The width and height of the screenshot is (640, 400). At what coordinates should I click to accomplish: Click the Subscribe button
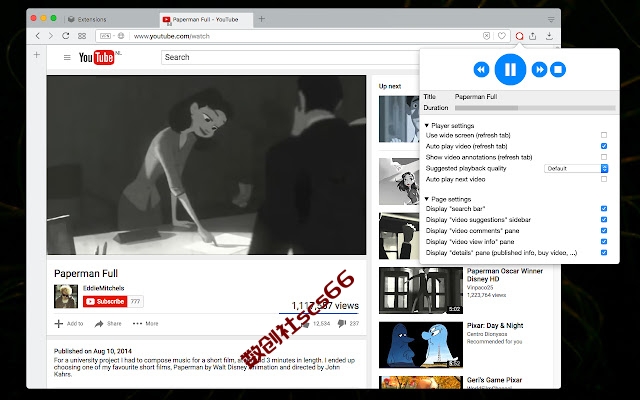coord(105,301)
